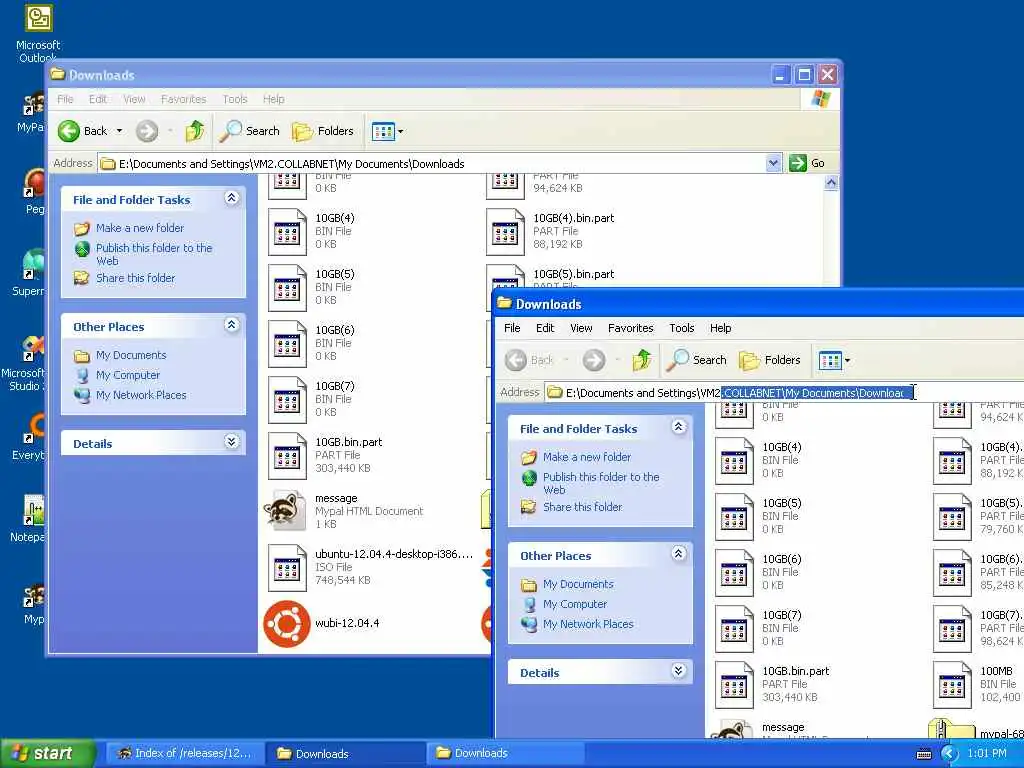The width and height of the screenshot is (1024, 768).
Task: Toggle Folders pane in the rear Downloads window
Action: 323,131
